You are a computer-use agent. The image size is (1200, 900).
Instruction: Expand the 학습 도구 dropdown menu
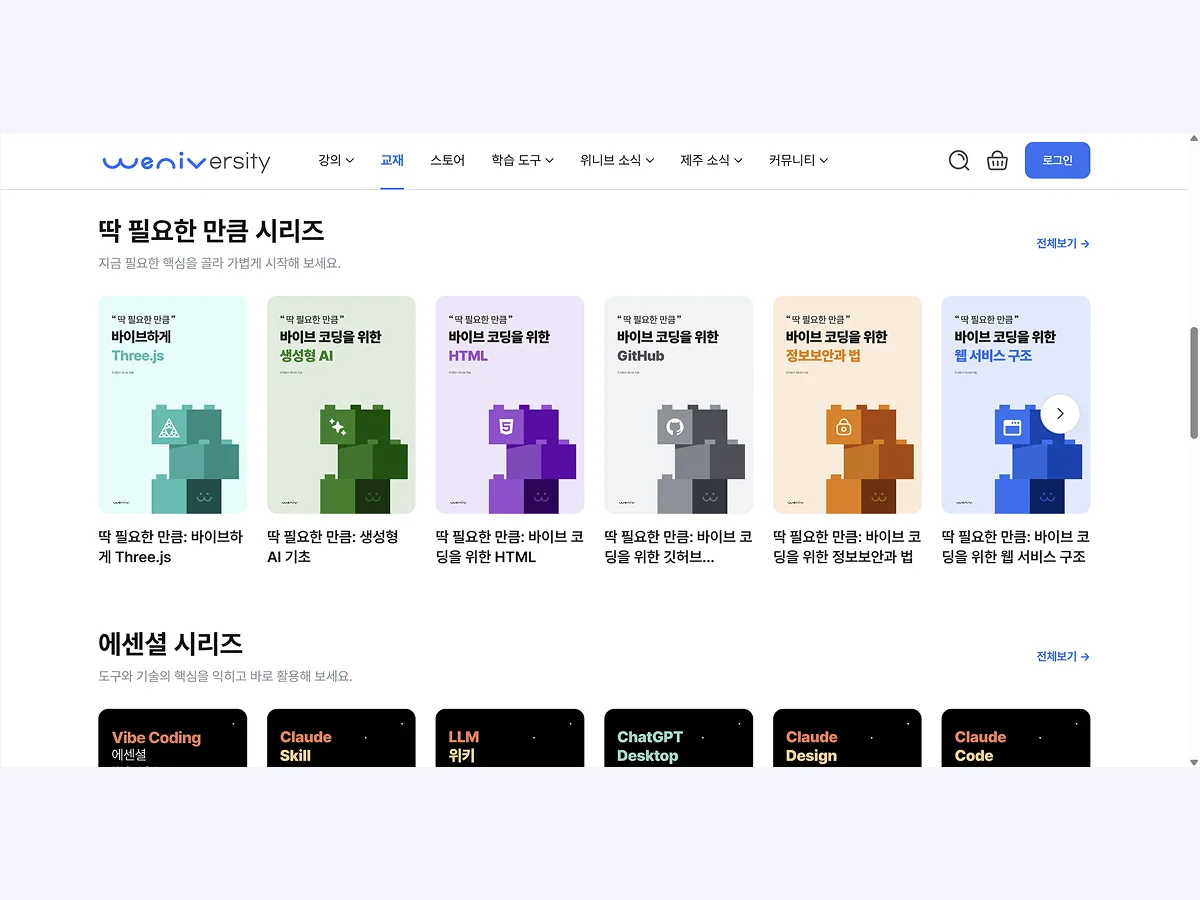coord(522,160)
